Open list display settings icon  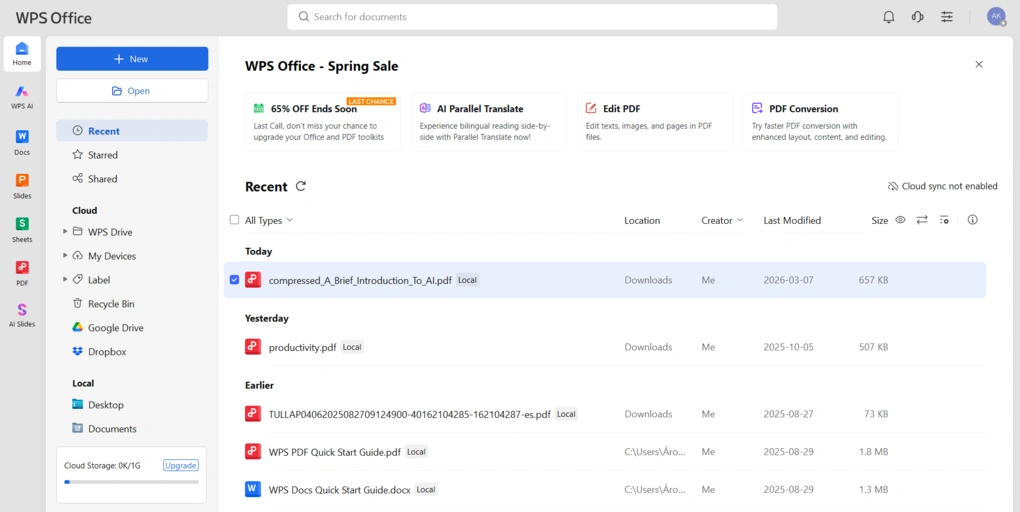[x=944, y=220]
